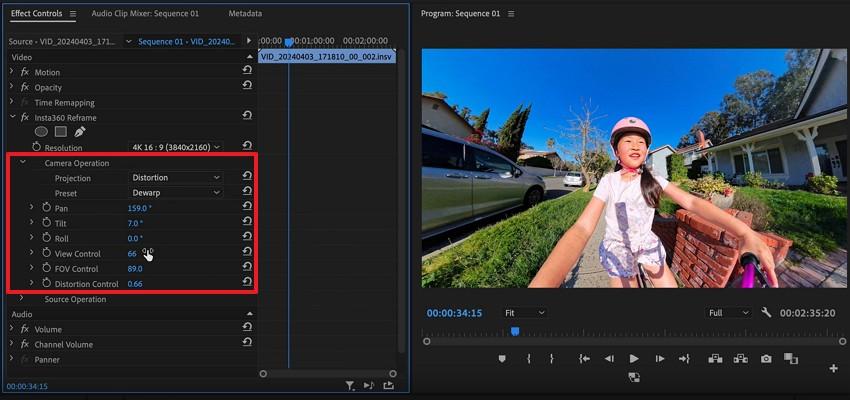Open the Fit zoom level dropdown
850x400 pixels.
coord(524,313)
